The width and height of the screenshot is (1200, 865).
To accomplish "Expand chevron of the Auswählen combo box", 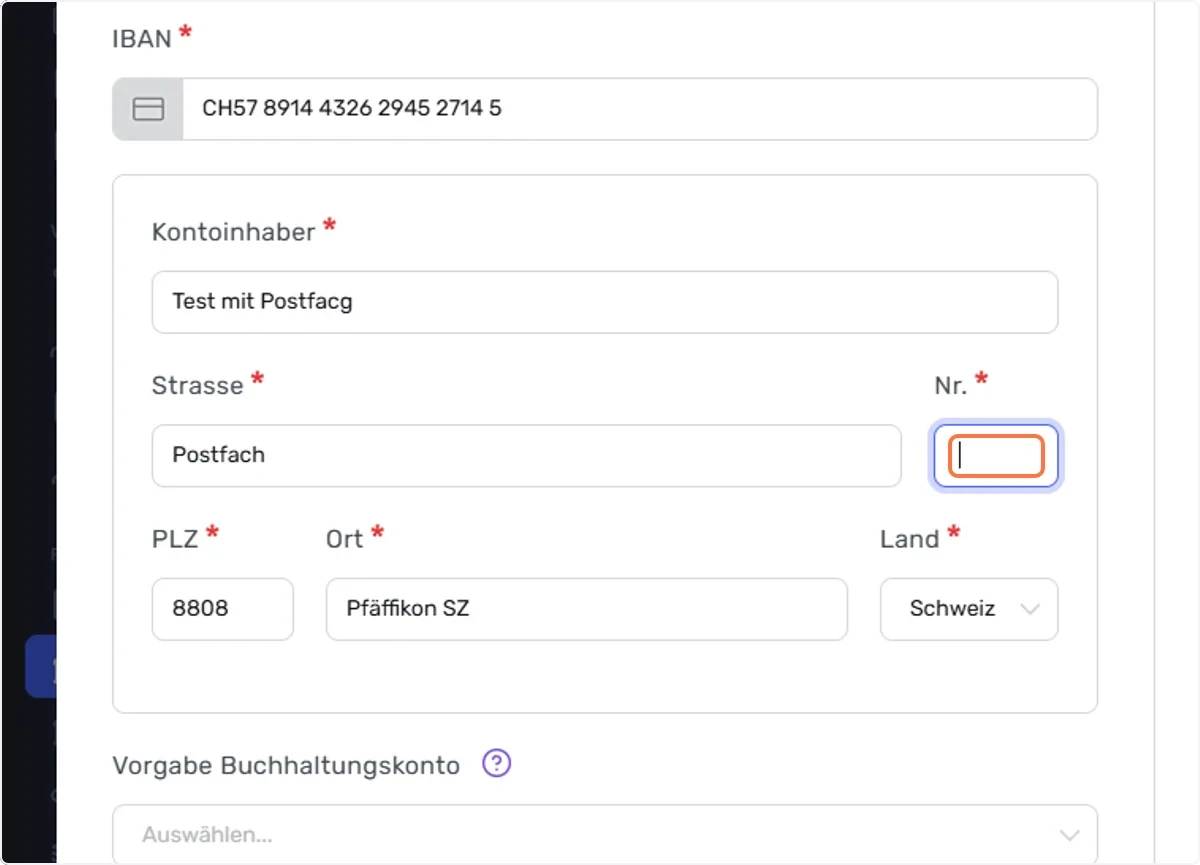I will (1069, 835).
